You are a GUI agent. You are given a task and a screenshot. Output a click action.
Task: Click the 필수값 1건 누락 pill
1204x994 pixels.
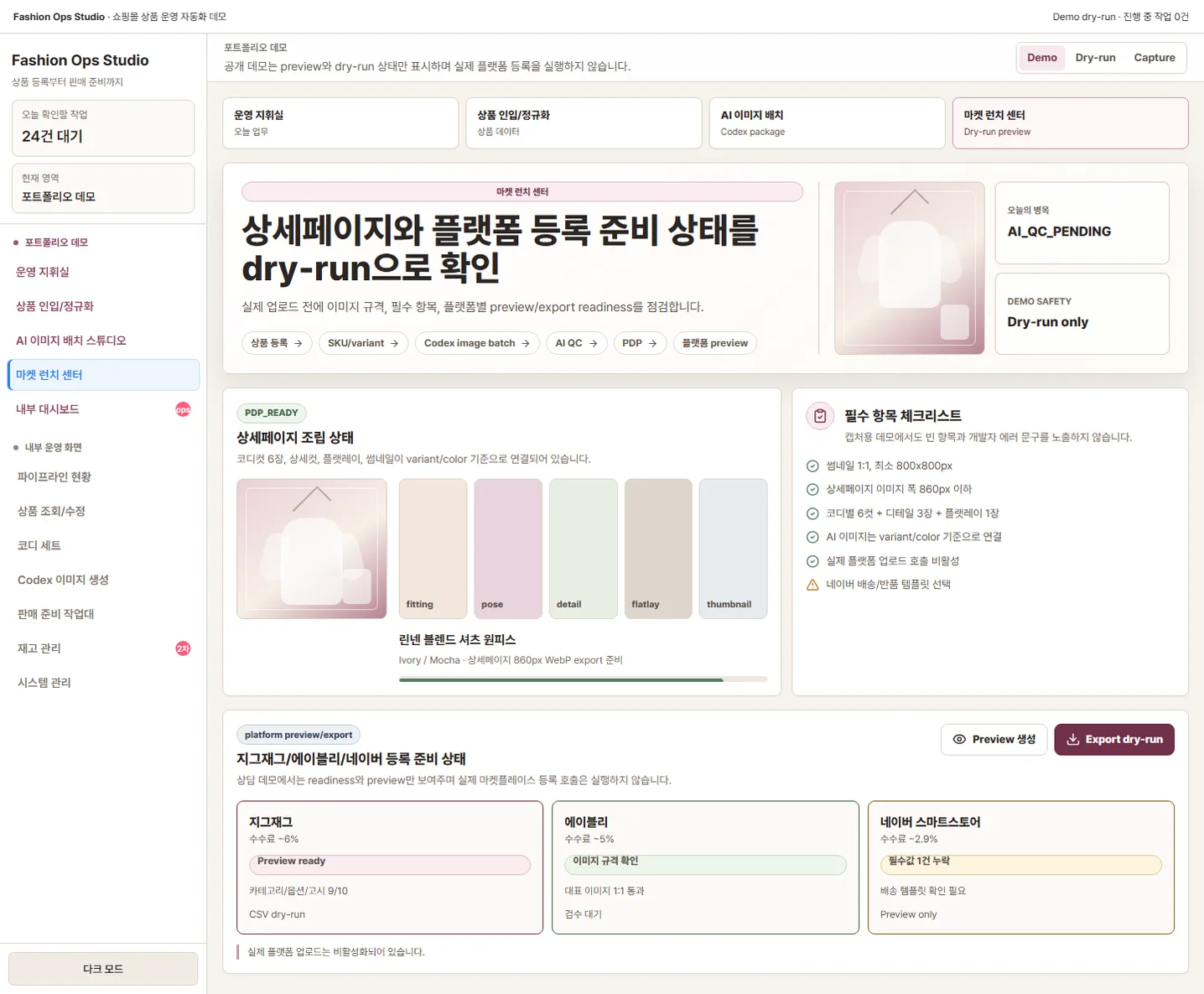tap(1020, 865)
